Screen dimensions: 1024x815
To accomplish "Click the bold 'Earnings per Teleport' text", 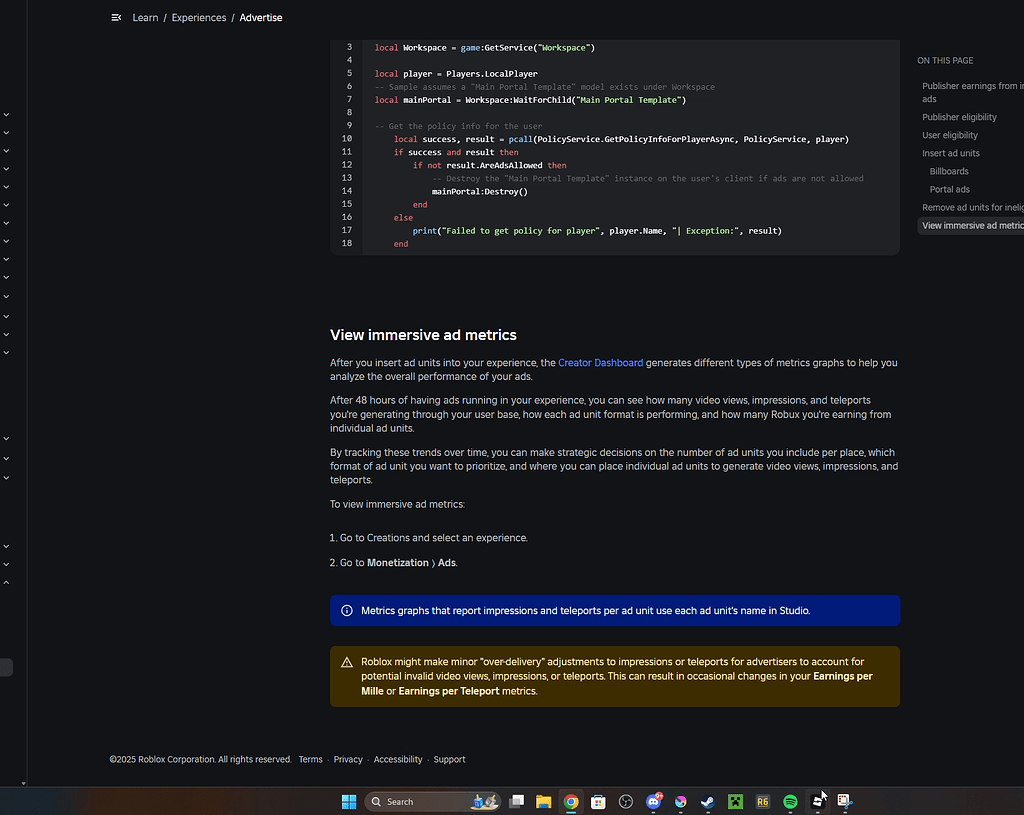I will coord(449,691).
